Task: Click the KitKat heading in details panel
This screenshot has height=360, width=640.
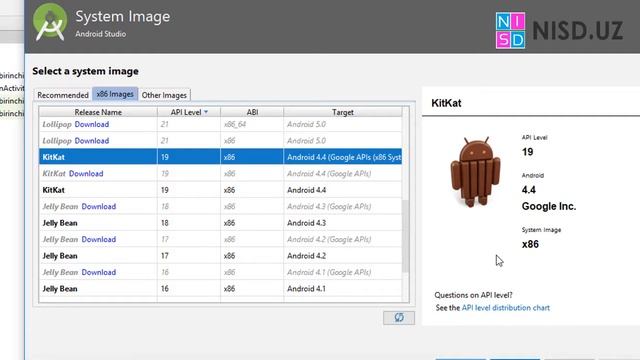Action: pos(446,103)
